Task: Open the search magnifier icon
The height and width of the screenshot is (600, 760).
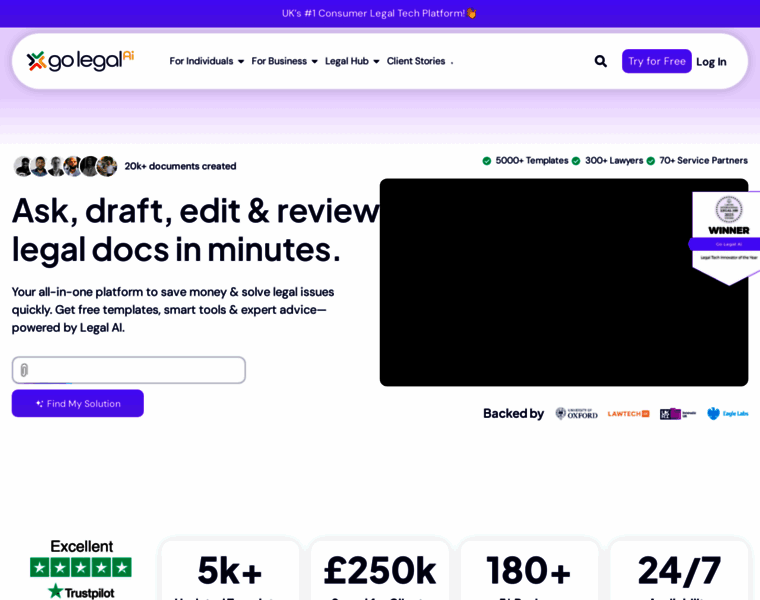Action: pos(601,61)
